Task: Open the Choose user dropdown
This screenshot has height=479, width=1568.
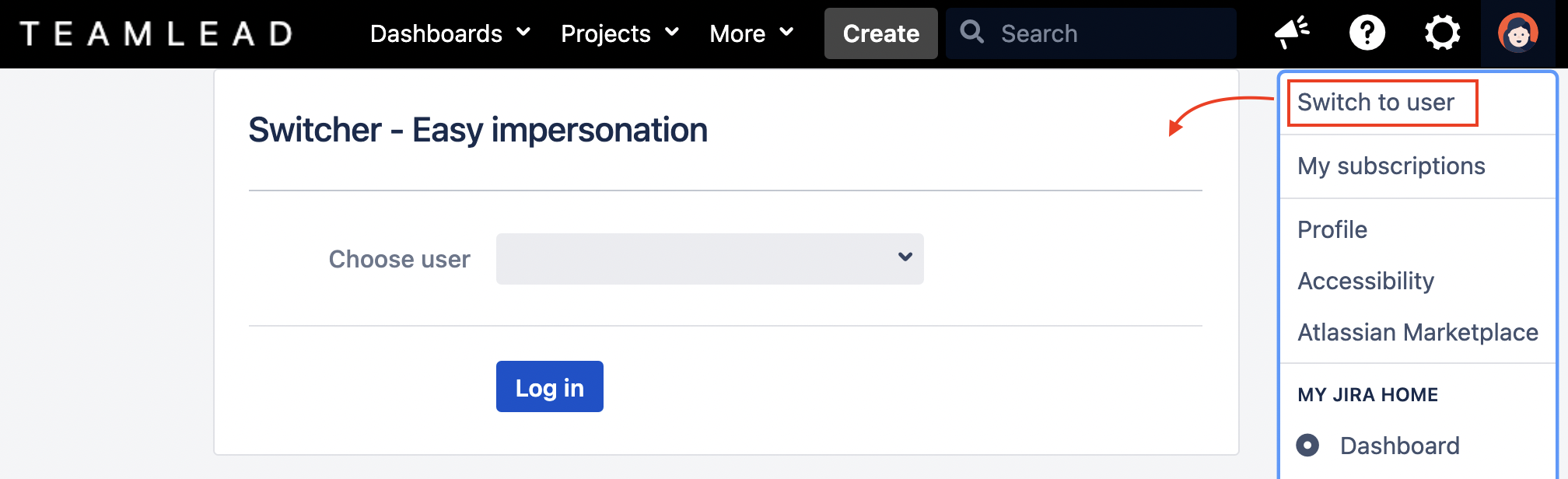Action: click(x=709, y=259)
